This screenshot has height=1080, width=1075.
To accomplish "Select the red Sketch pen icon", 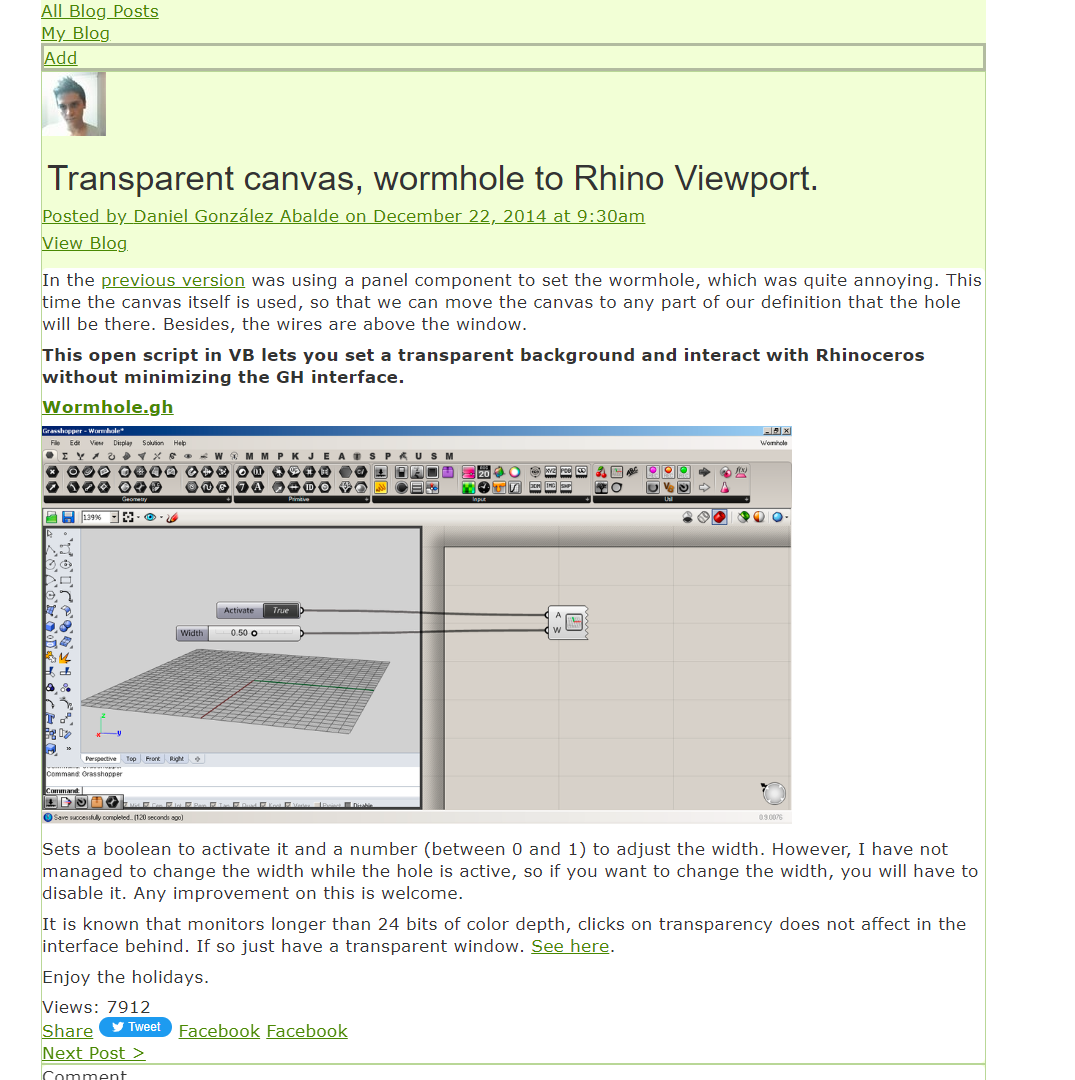I will point(172,517).
